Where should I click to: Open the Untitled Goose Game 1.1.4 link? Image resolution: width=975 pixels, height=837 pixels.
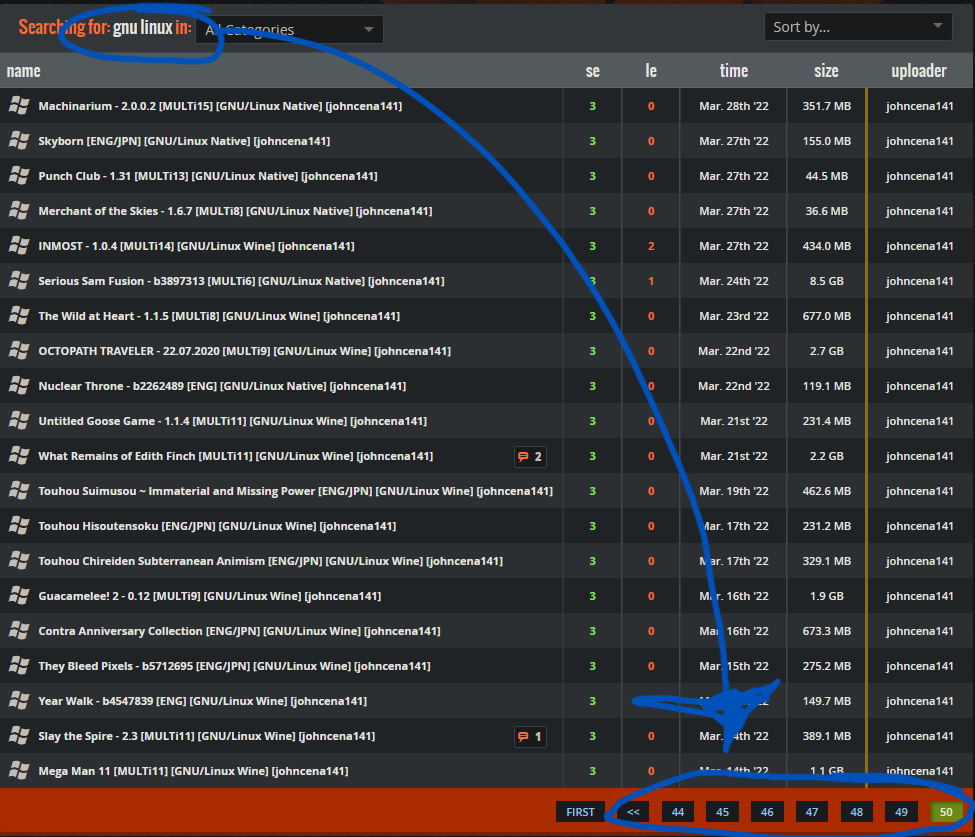233,421
